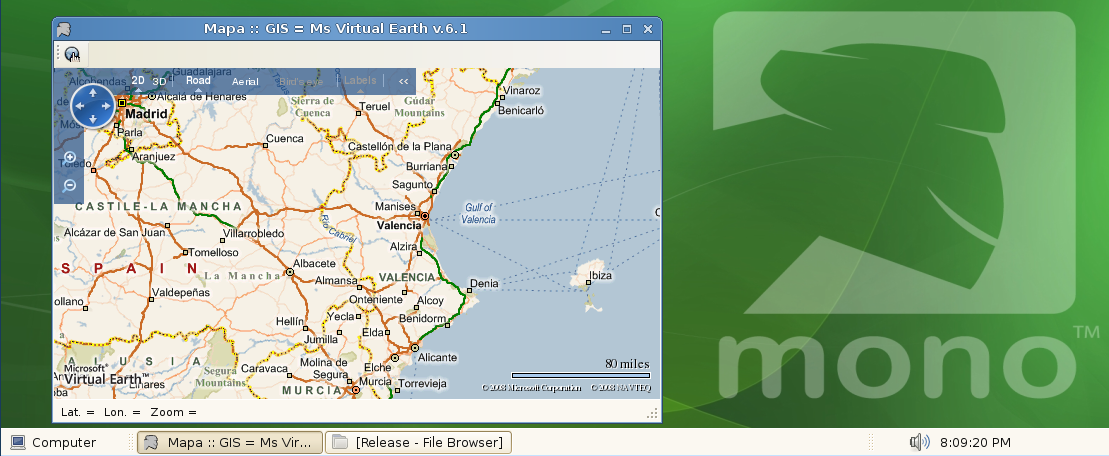Click the Vinaroz label

521,90
